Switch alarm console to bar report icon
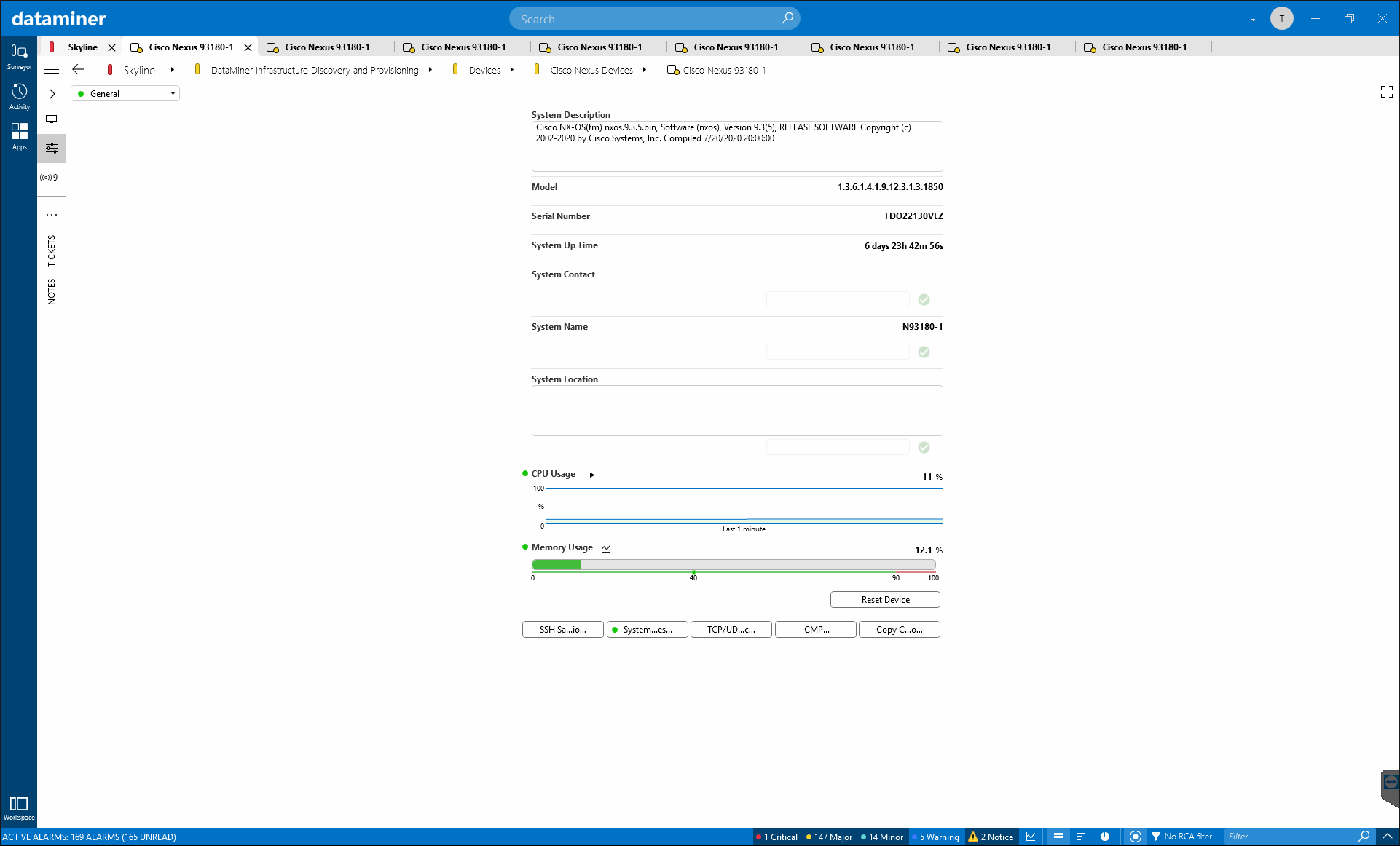This screenshot has height=846, width=1400. (x=1081, y=837)
